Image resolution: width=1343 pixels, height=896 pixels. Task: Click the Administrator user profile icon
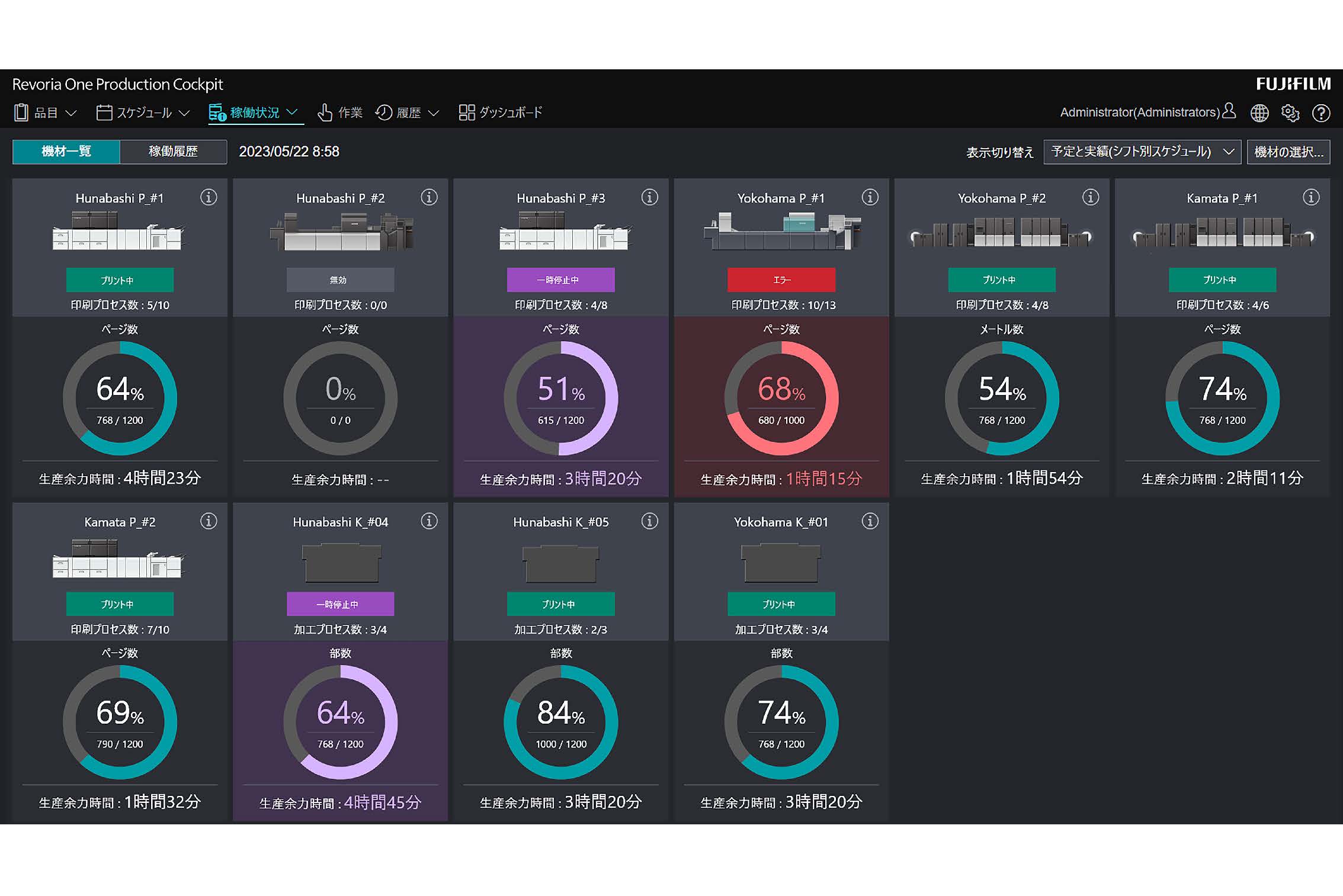pyautogui.click(x=1229, y=111)
